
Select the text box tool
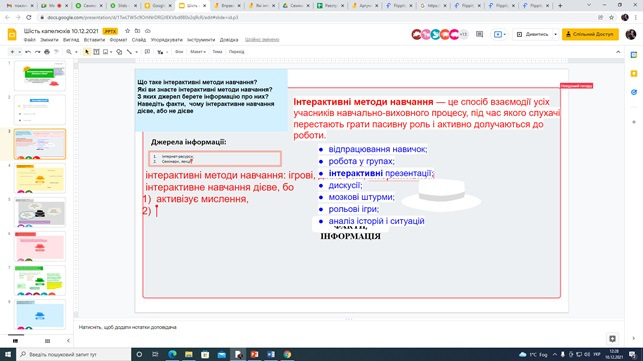(96, 52)
